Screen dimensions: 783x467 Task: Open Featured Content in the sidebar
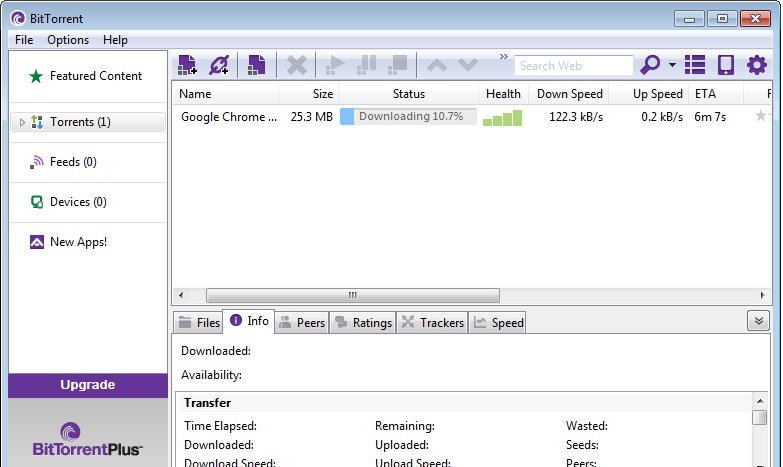pos(95,76)
